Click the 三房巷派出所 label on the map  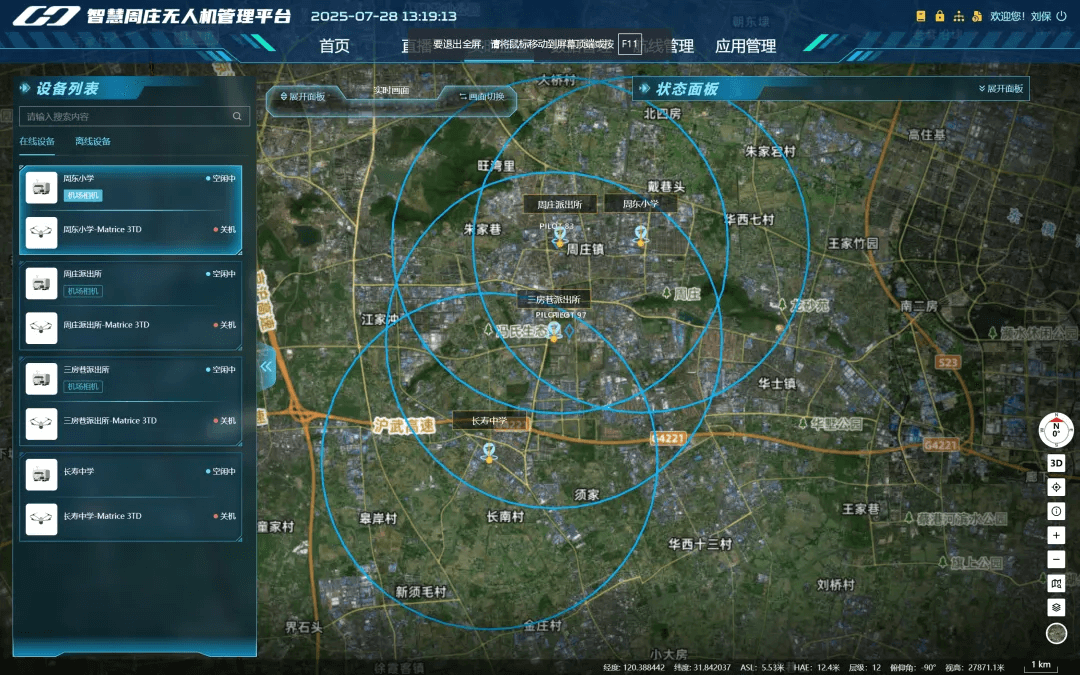coord(554,300)
